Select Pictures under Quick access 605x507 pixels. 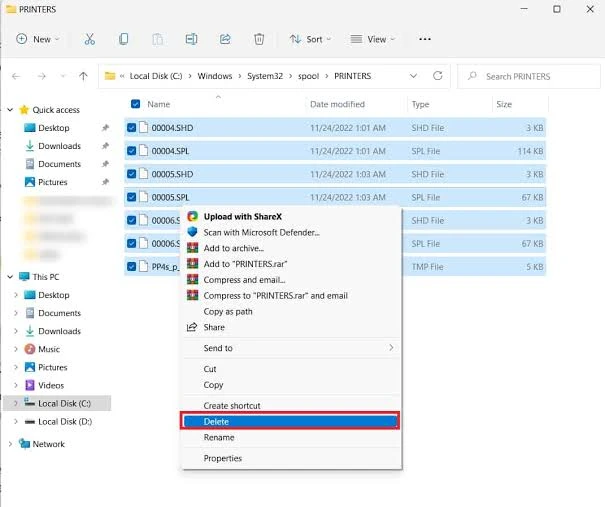click(52, 182)
